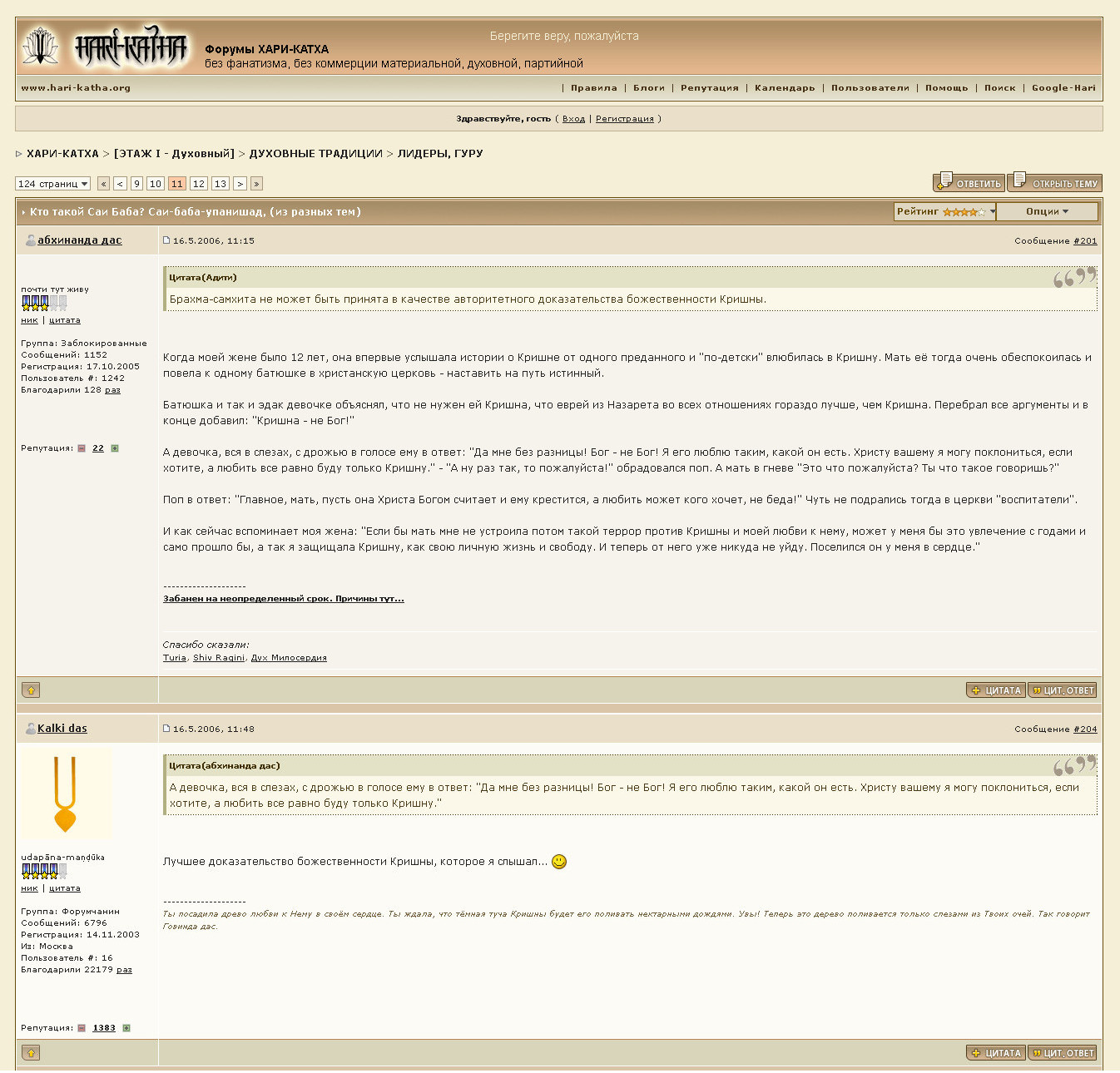Click the post icon beside the 16.5.2006, 11:15 date
The width and height of the screenshot is (1120, 1073).
(166, 240)
